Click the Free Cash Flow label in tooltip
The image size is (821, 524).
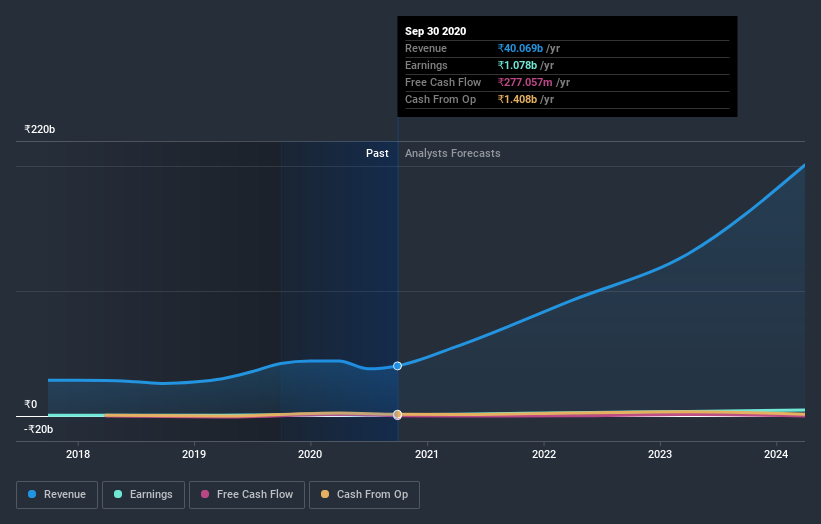coord(443,82)
